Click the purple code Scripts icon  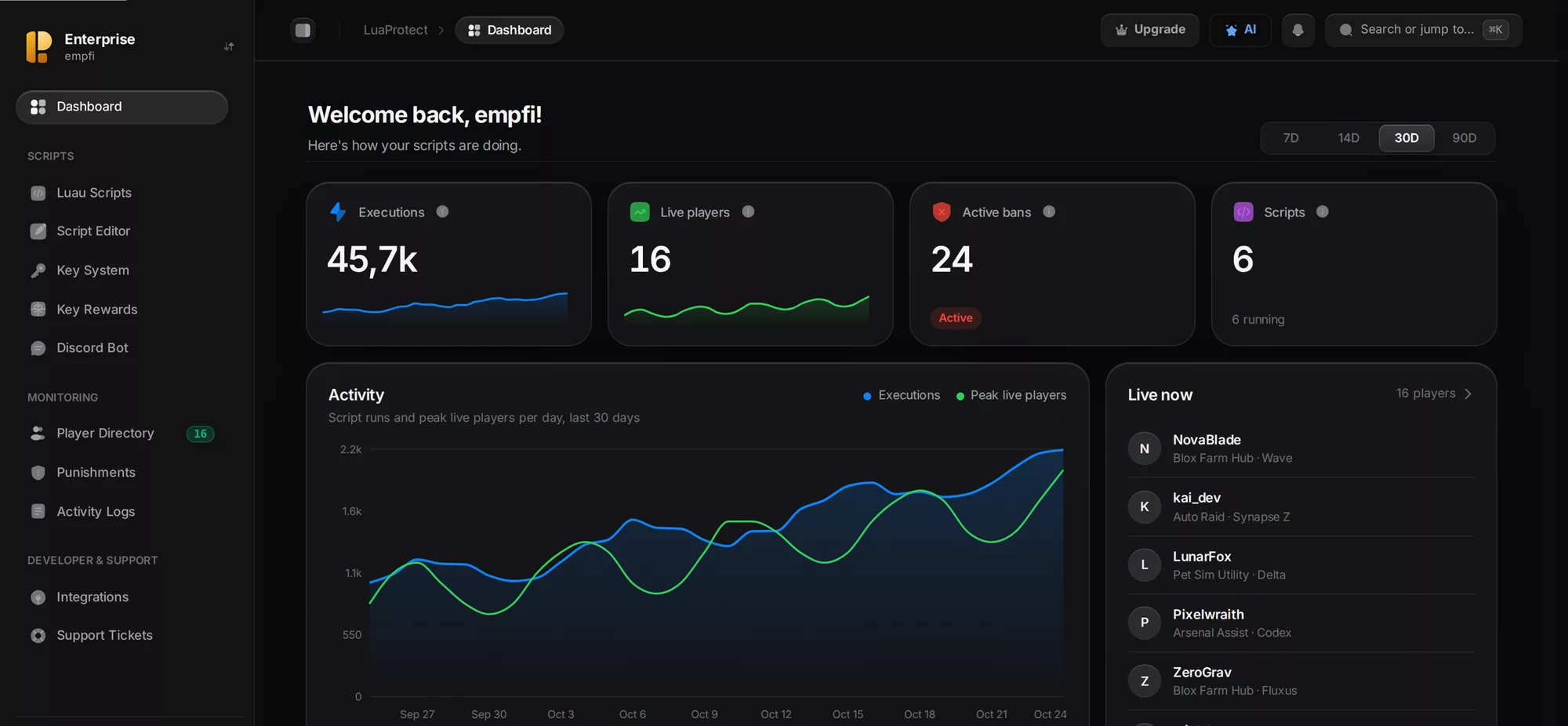pos(1243,212)
